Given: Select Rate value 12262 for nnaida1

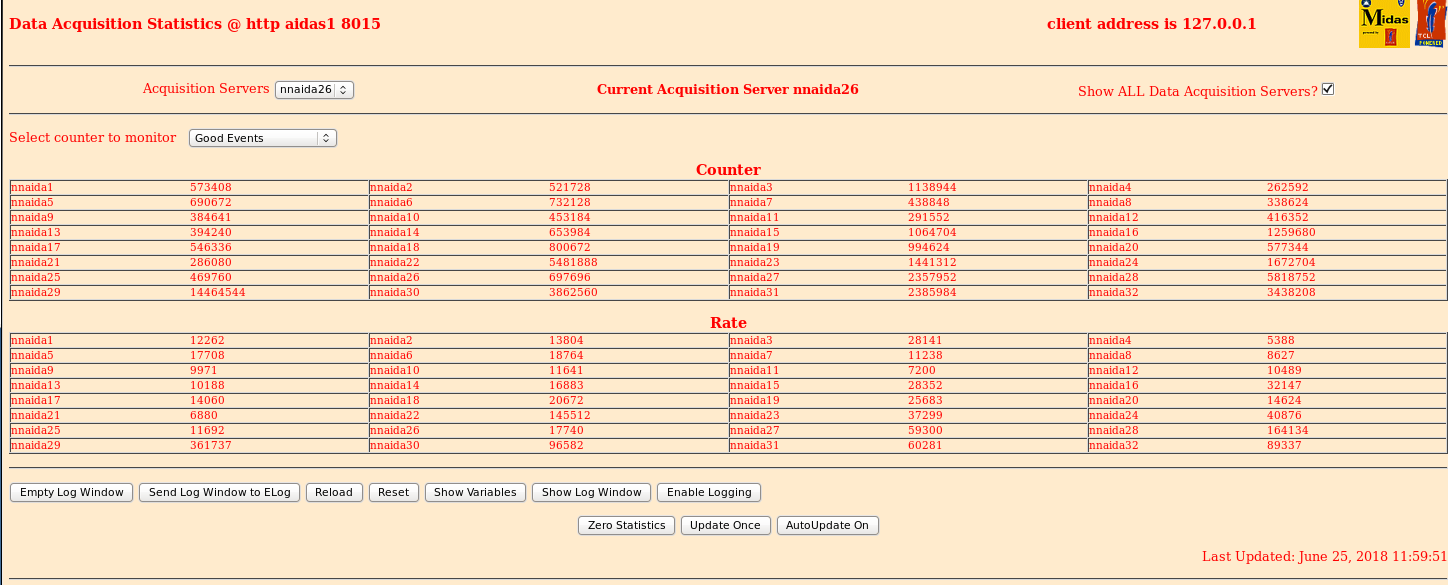Looking at the screenshot, I should pos(207,340).
